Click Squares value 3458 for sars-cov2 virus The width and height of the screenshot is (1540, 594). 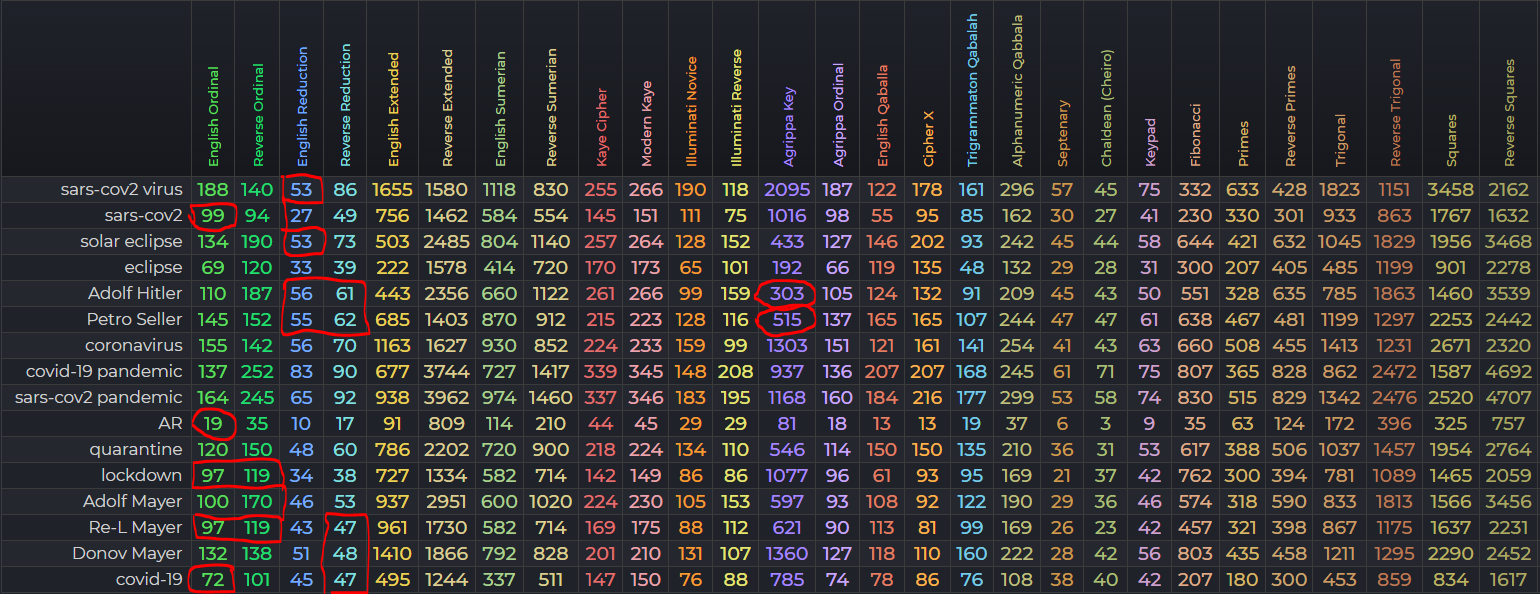(x=1452, y=189)
